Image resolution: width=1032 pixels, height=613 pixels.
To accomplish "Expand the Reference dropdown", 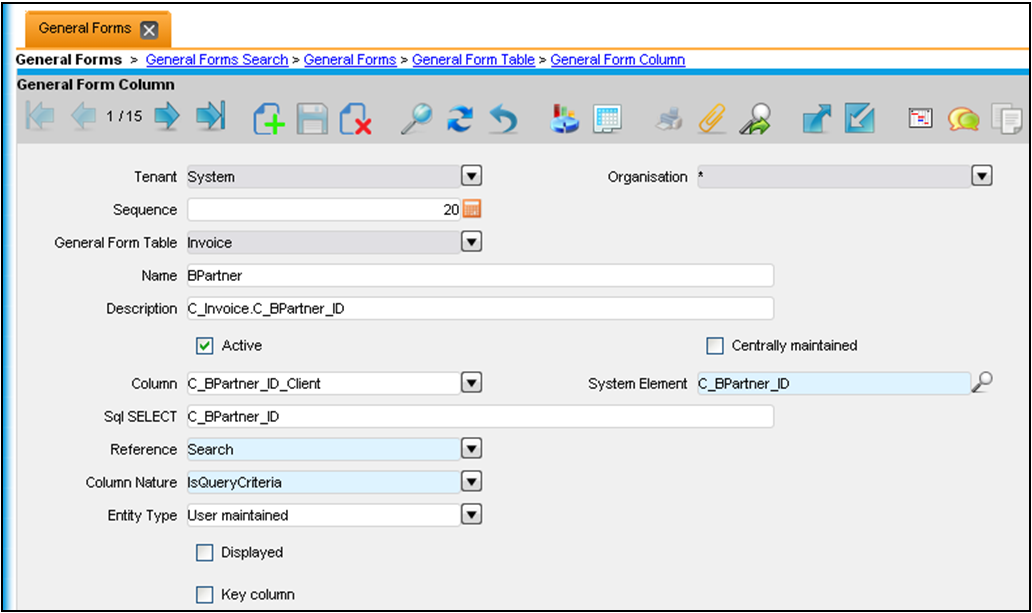I will point(472,449).
